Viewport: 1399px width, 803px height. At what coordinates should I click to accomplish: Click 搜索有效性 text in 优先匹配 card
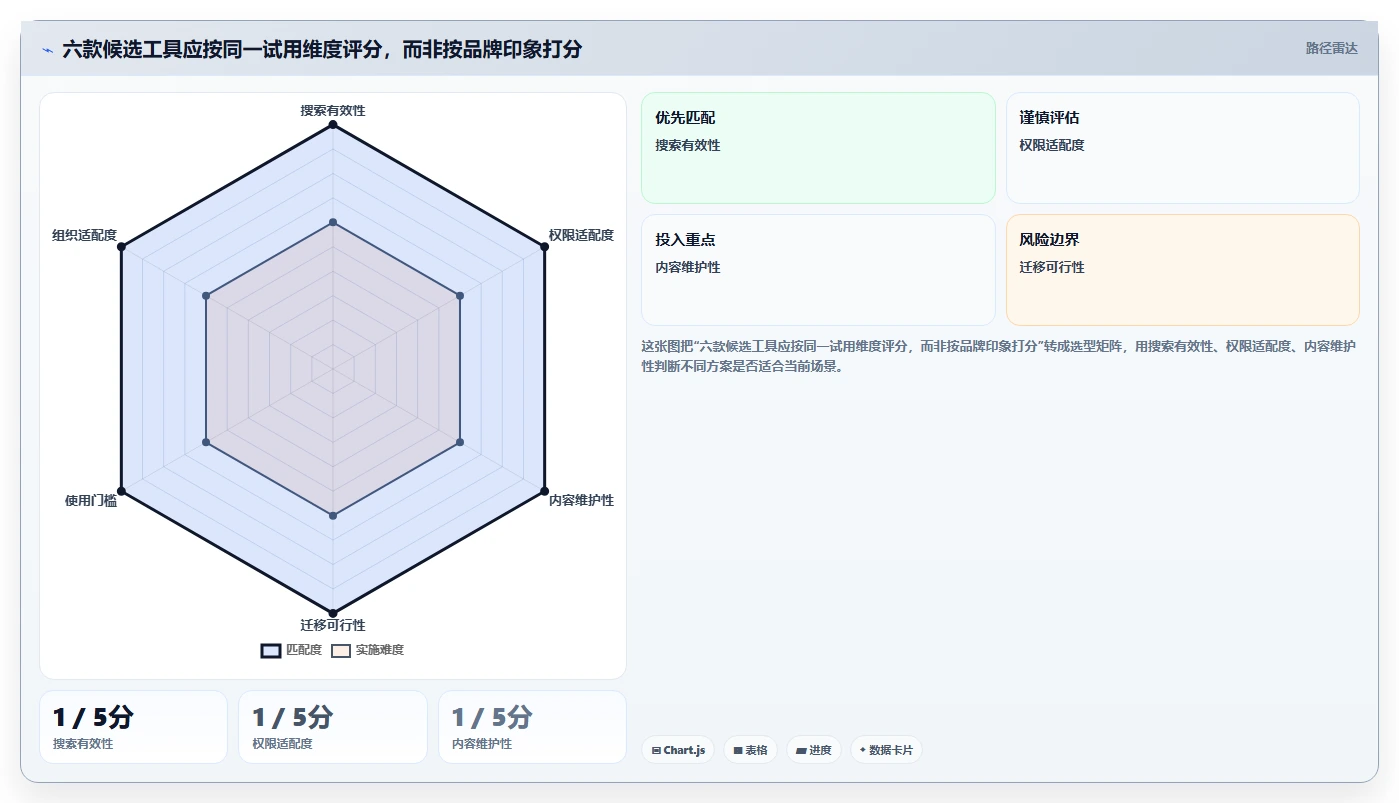688,145
